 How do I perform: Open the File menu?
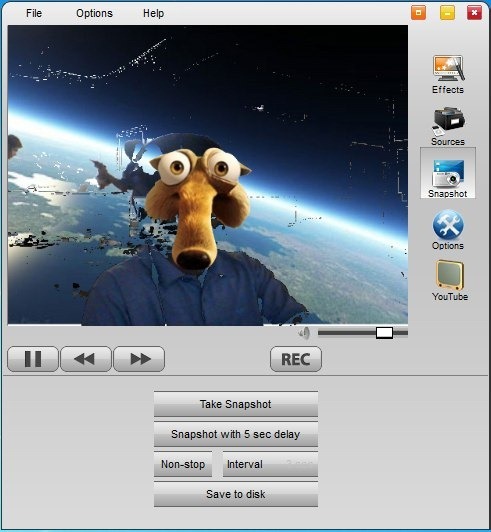[x=34, y=13]
